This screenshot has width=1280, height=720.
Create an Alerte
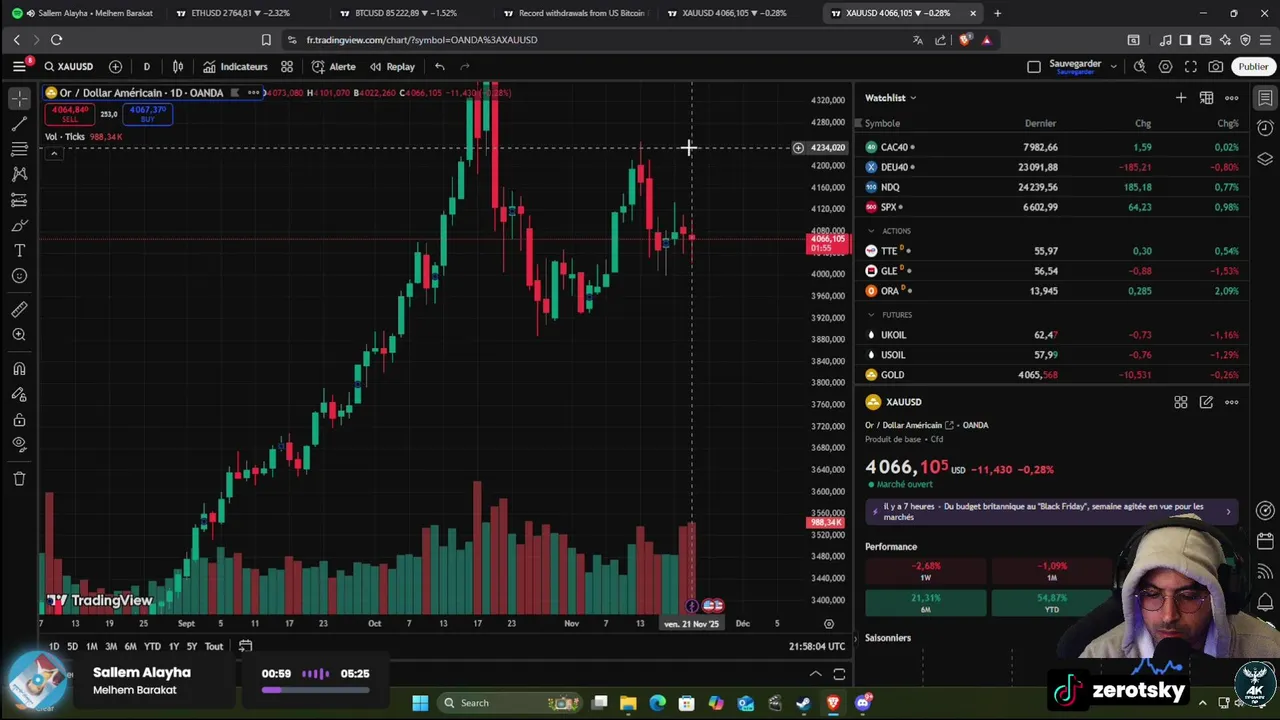click(x=334, y=67)
